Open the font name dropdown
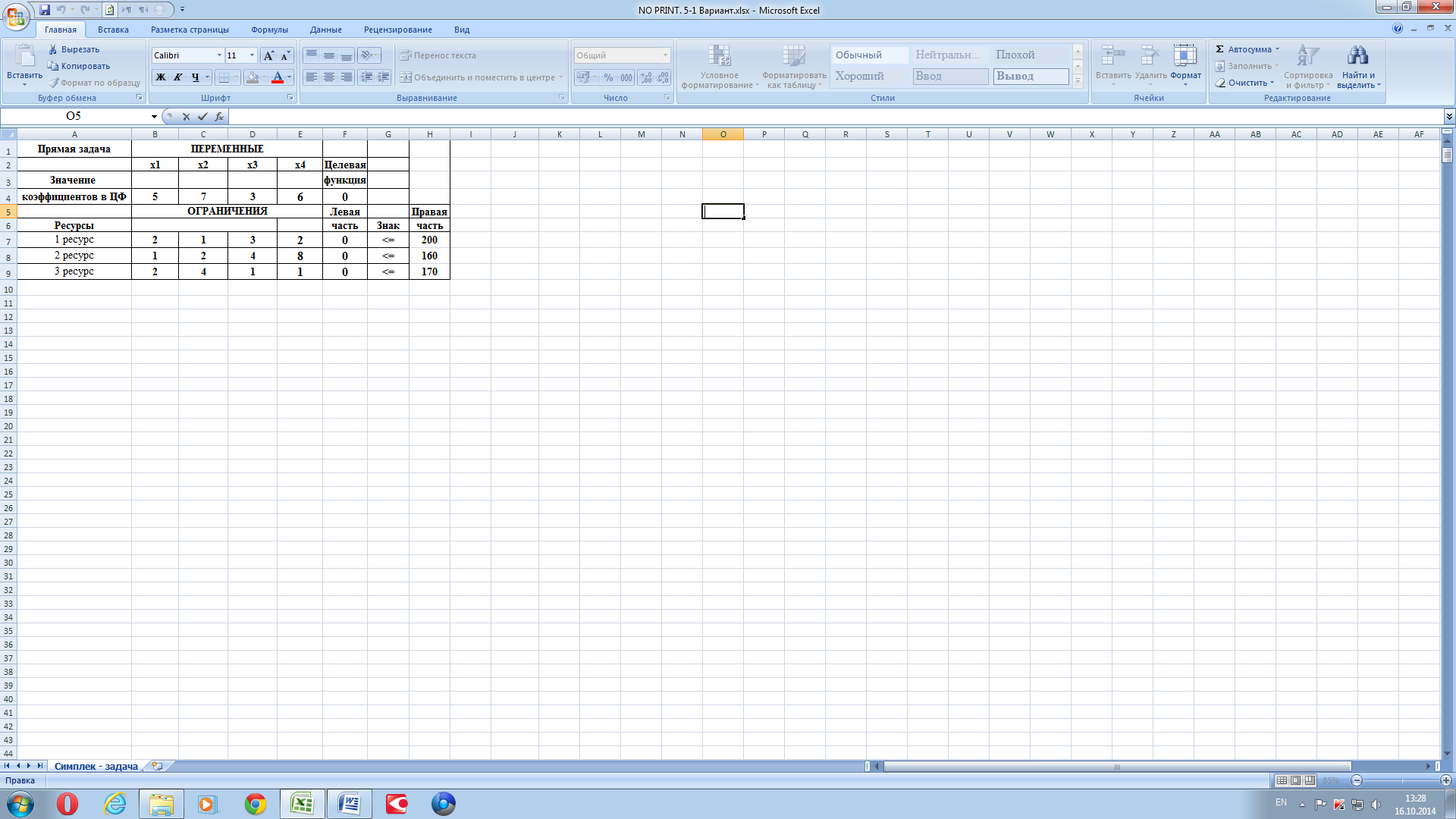The image size is (1456, 819). point(219,55)
